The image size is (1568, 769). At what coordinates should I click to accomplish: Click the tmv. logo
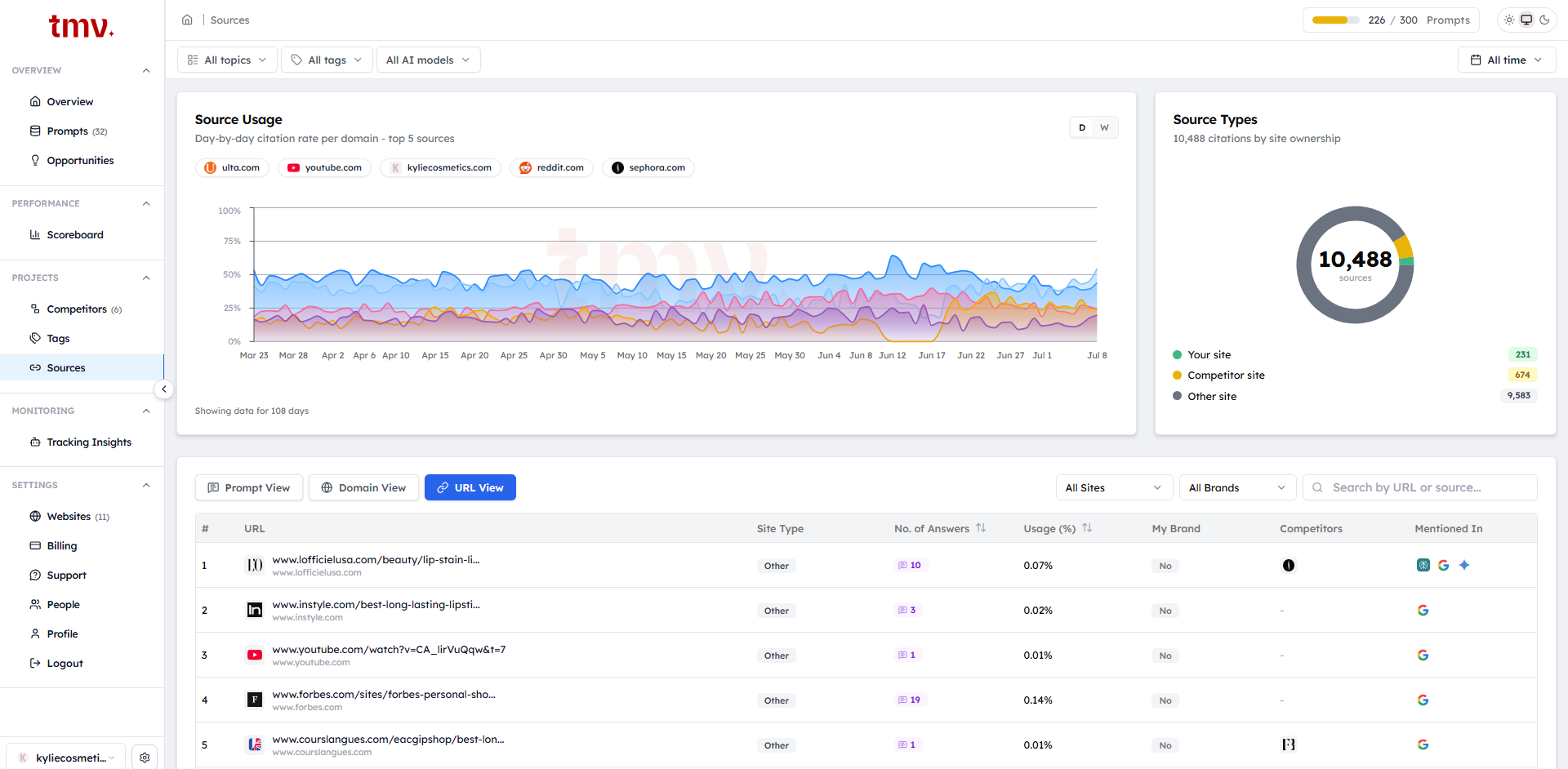tap(82, 26)
